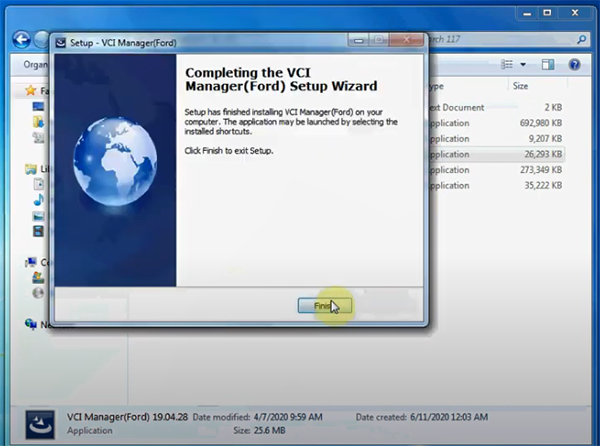Click the Explorer search magnifier icon
The width and height of the screenshot is (600, 446).
pos(581,39)
